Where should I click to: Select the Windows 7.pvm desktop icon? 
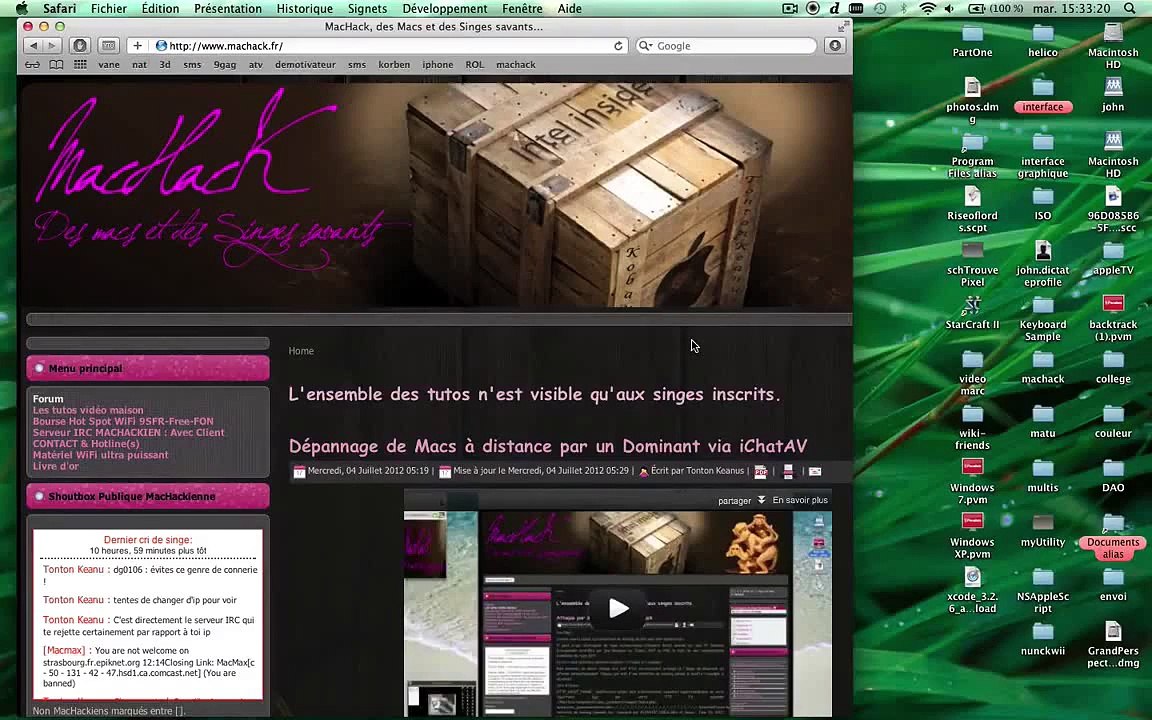pyautogui.click(x=972, y=480)
